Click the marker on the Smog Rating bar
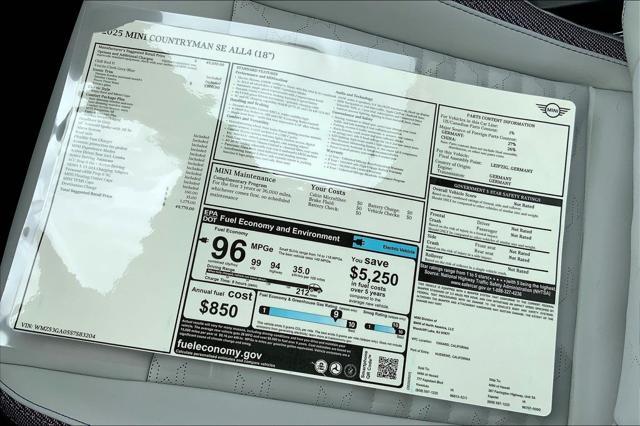 pyautogui.click(x=395, y=325)
